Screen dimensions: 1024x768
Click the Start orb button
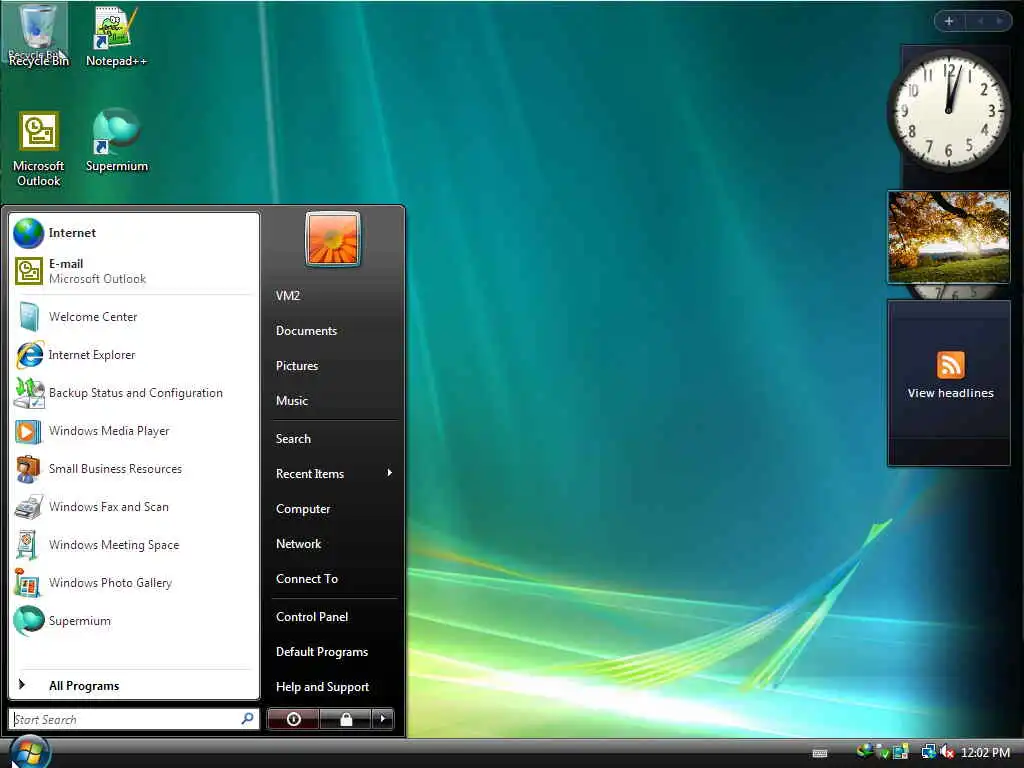tap(29, 752)
